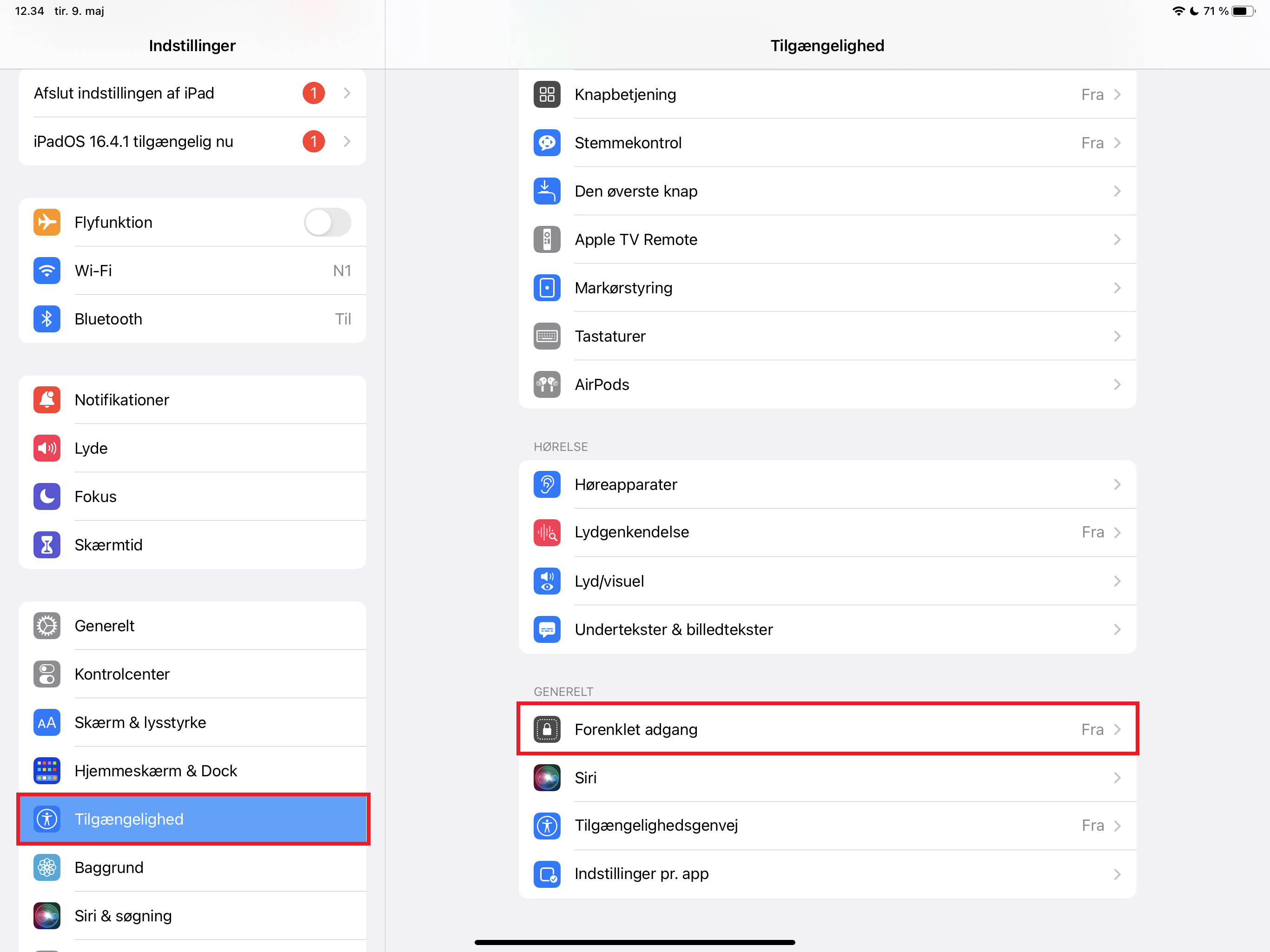Open Lyd/visuel settings
The image size is (1270, 952).
827,581
